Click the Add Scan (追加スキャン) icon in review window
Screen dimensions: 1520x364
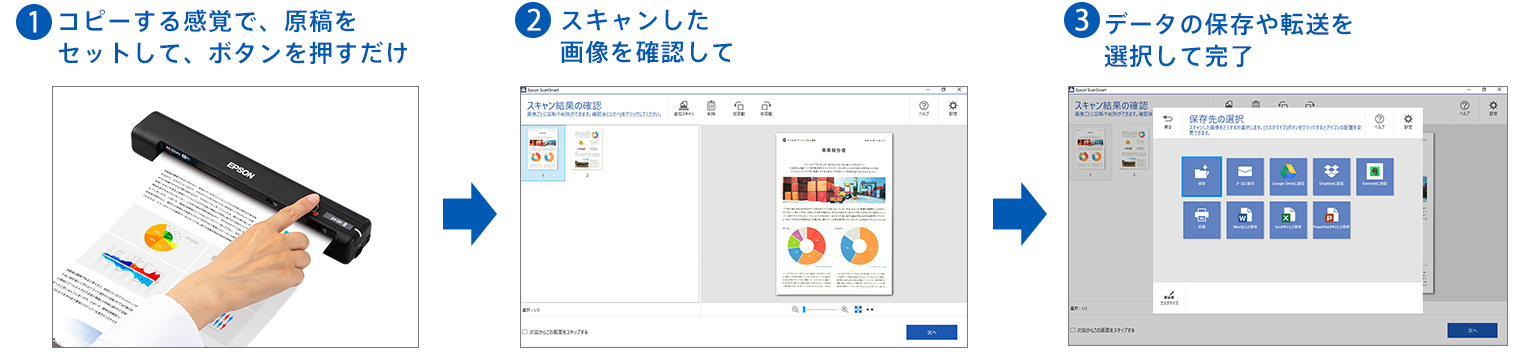pos(684,108)
